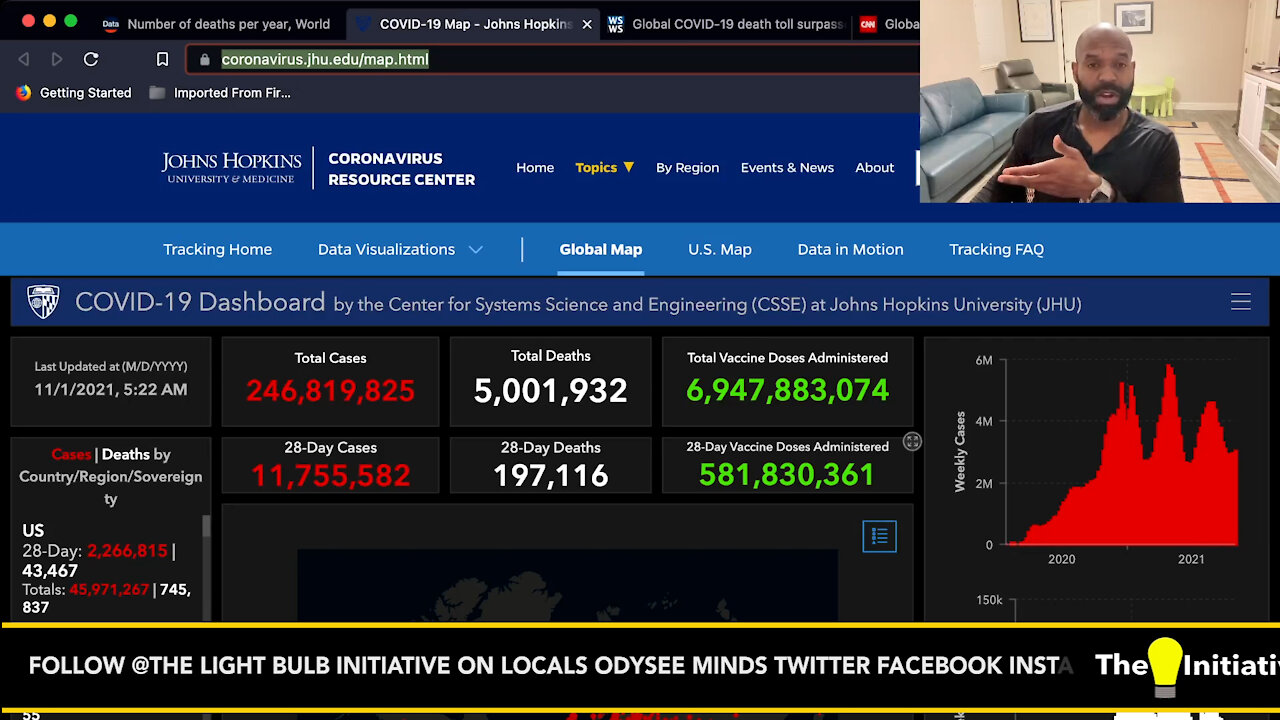Screen dimensions: 1280x720
Task: Click the 28-Day Cases value 11,755,582
Action: point(330,475)
